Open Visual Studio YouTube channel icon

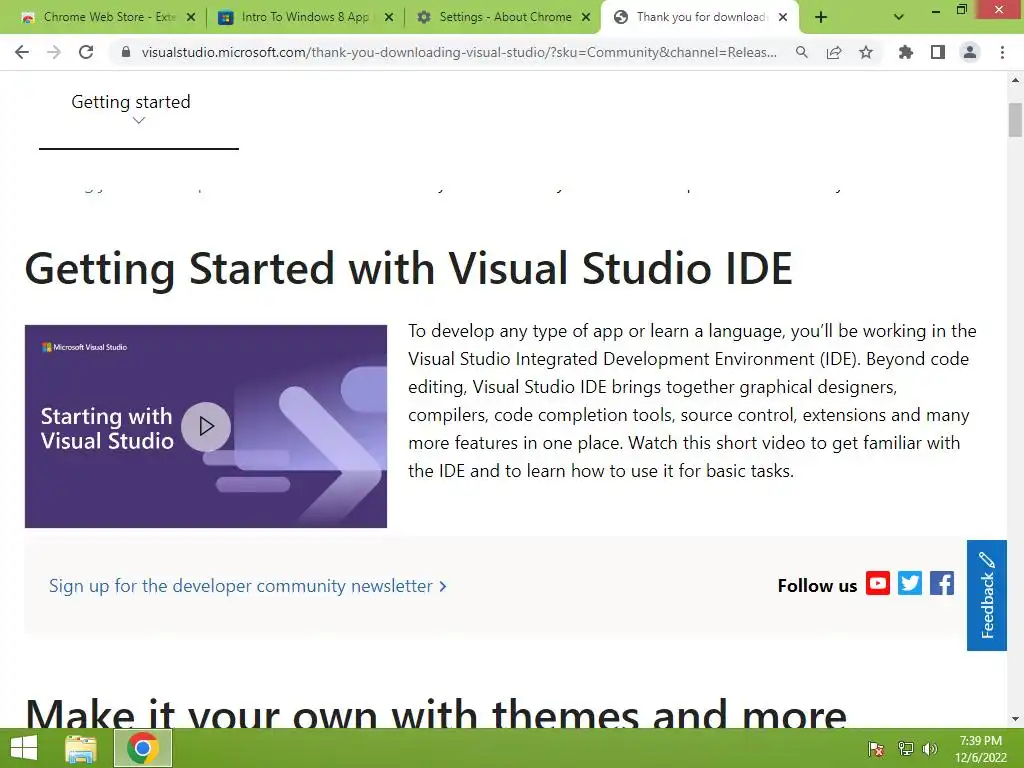coord(878,583)
